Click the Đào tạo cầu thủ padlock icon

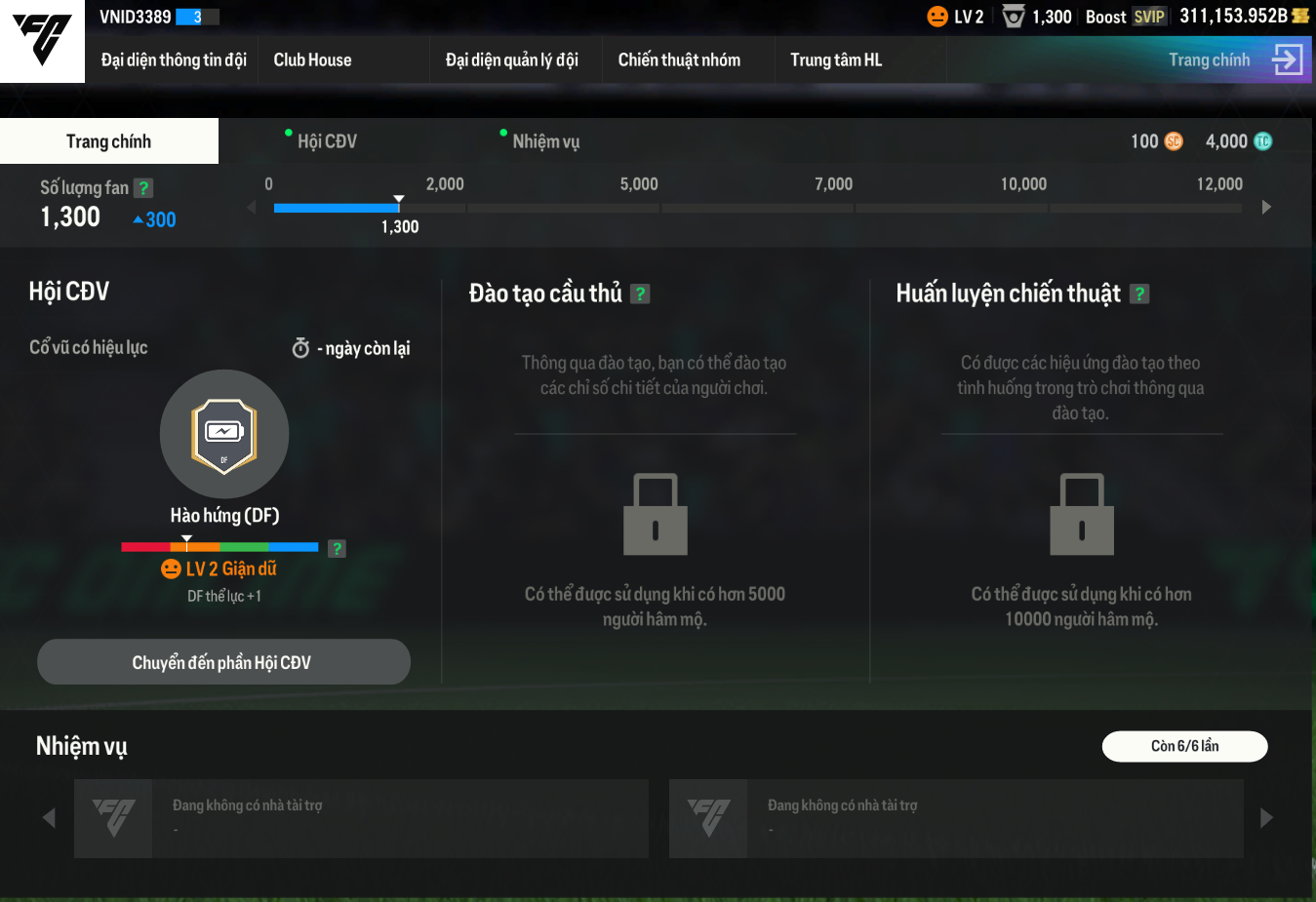(x=656, y=515)
